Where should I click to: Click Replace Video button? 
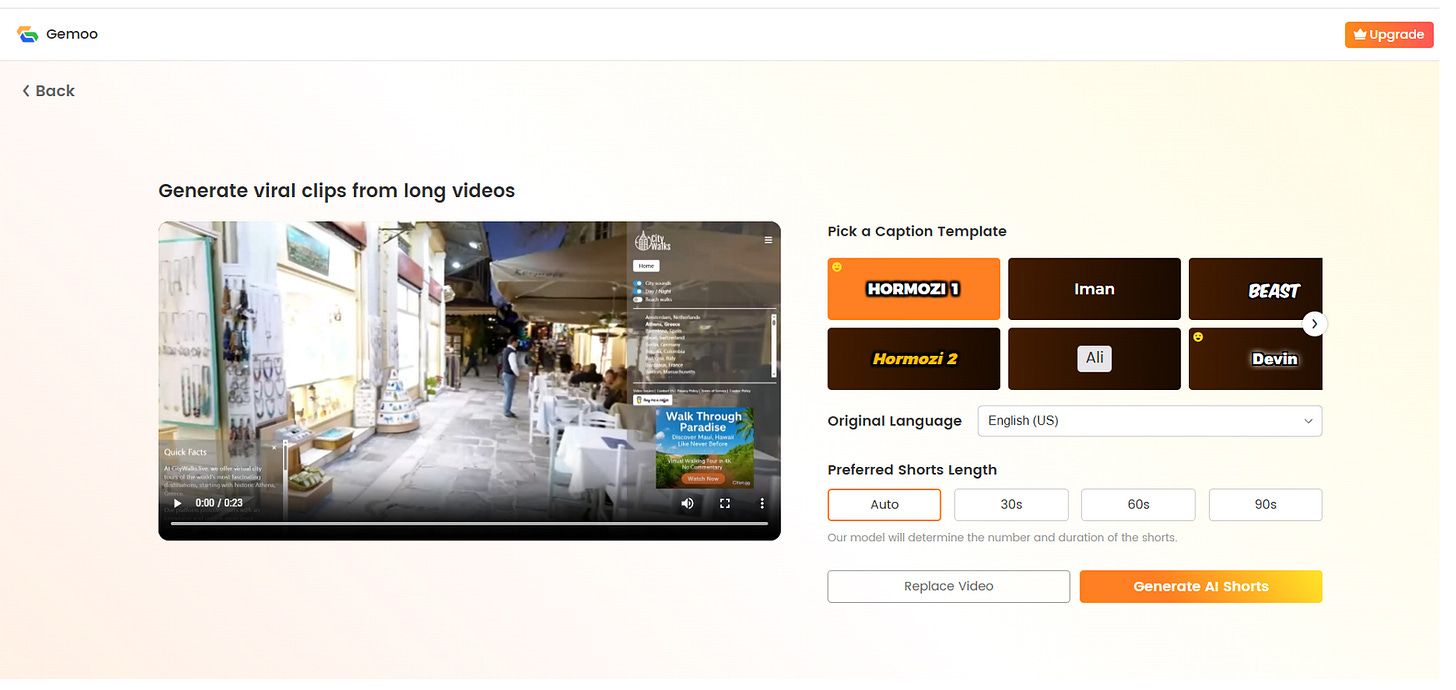coord(948,587)
